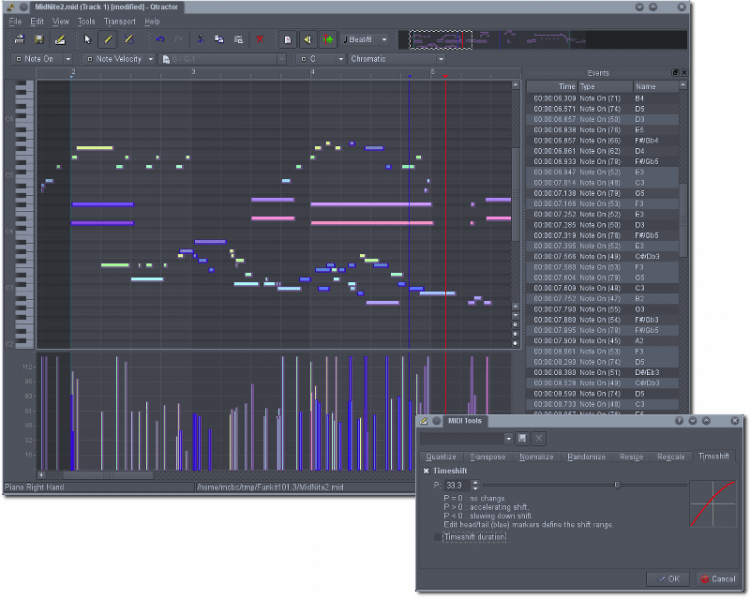Click the blue edit marker on ruler
This screenshot has height=600, width=750.
(409, 76)
